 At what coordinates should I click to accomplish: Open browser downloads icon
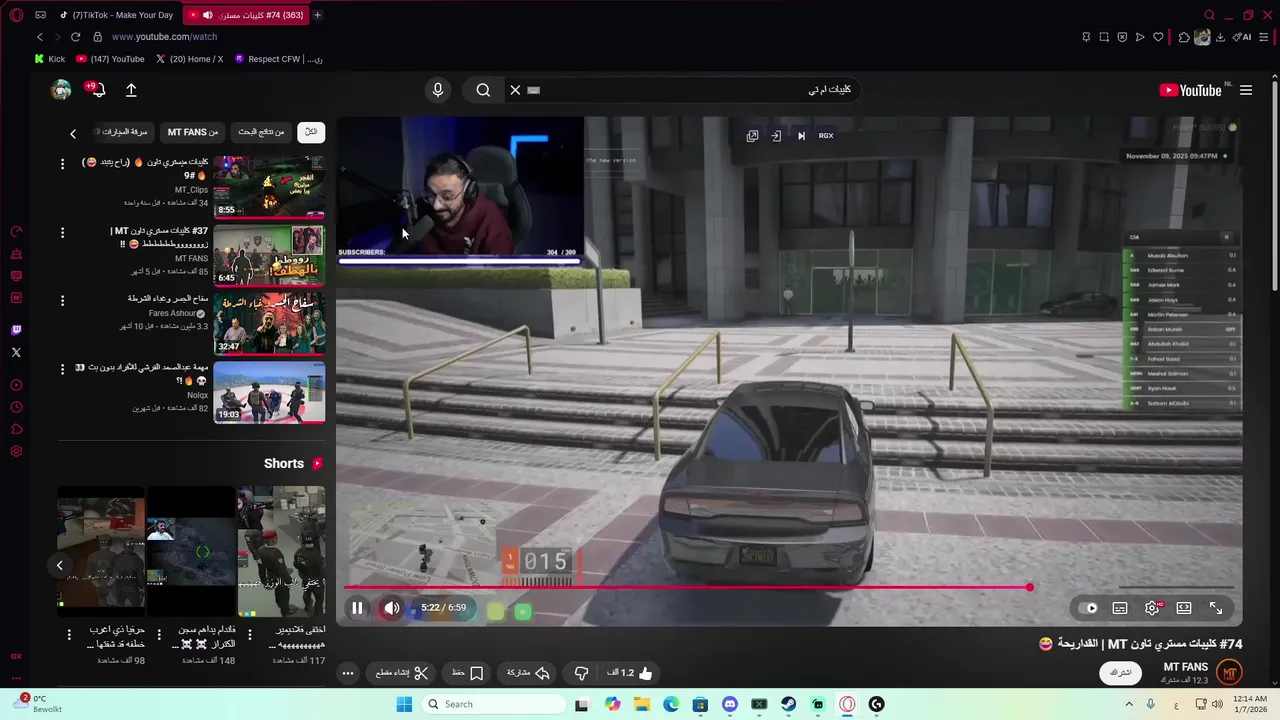pos(1220,37)
